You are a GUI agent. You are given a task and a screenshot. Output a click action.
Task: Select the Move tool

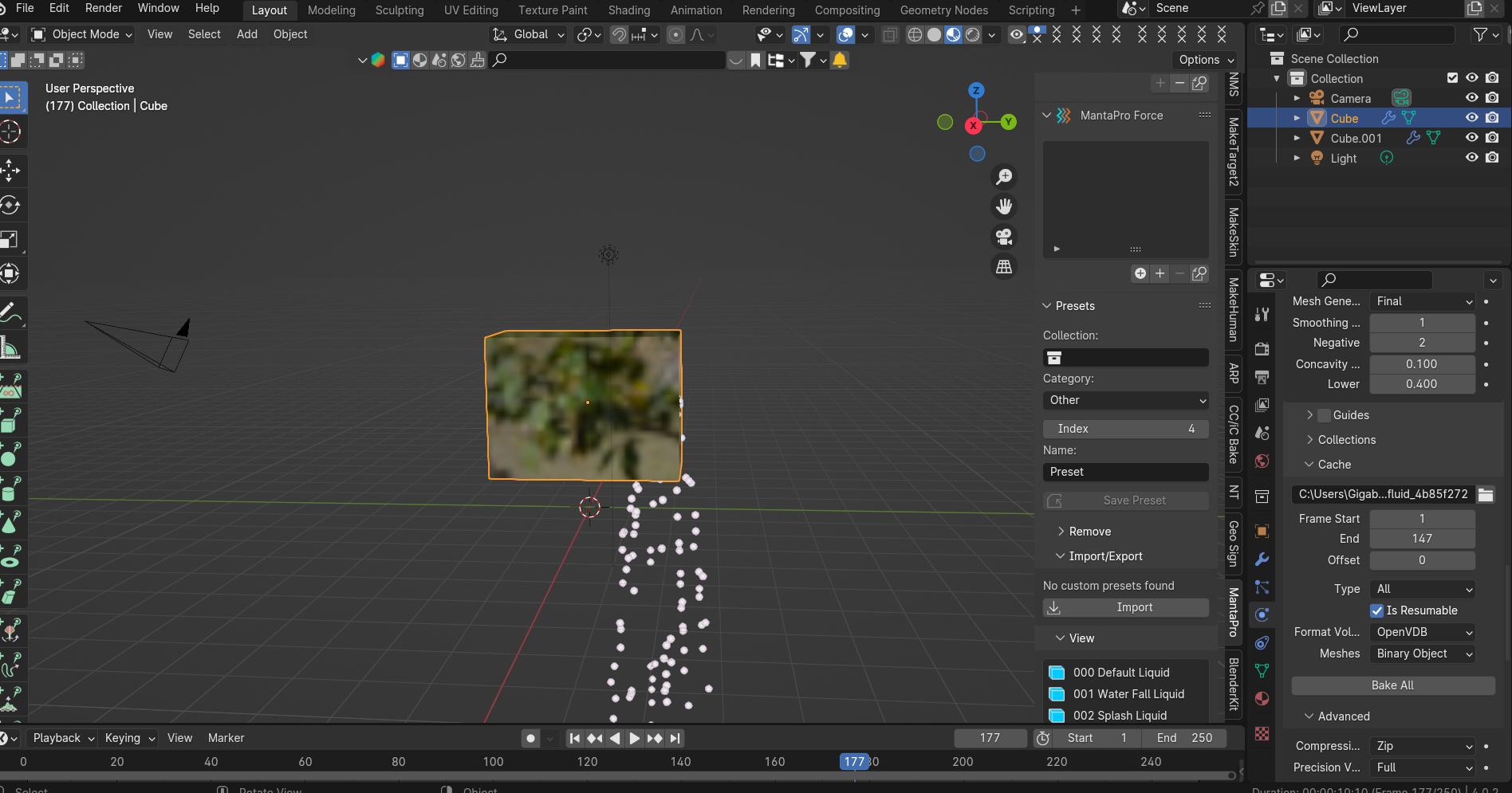click(x=10, y=171)
